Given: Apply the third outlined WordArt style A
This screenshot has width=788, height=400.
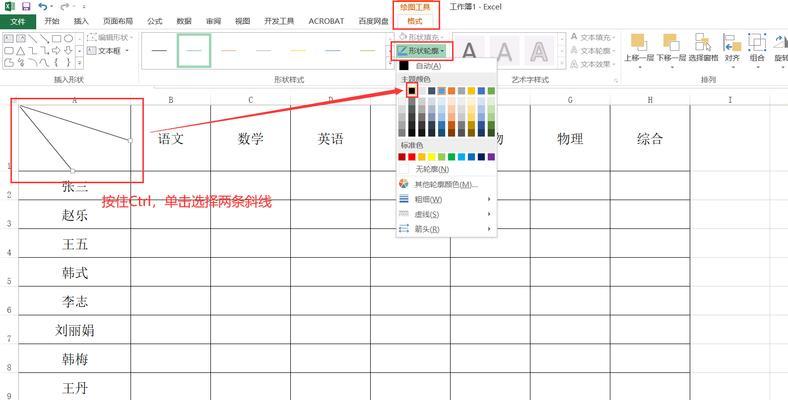Looking at the screenshot, I should [x=539, y=51].
